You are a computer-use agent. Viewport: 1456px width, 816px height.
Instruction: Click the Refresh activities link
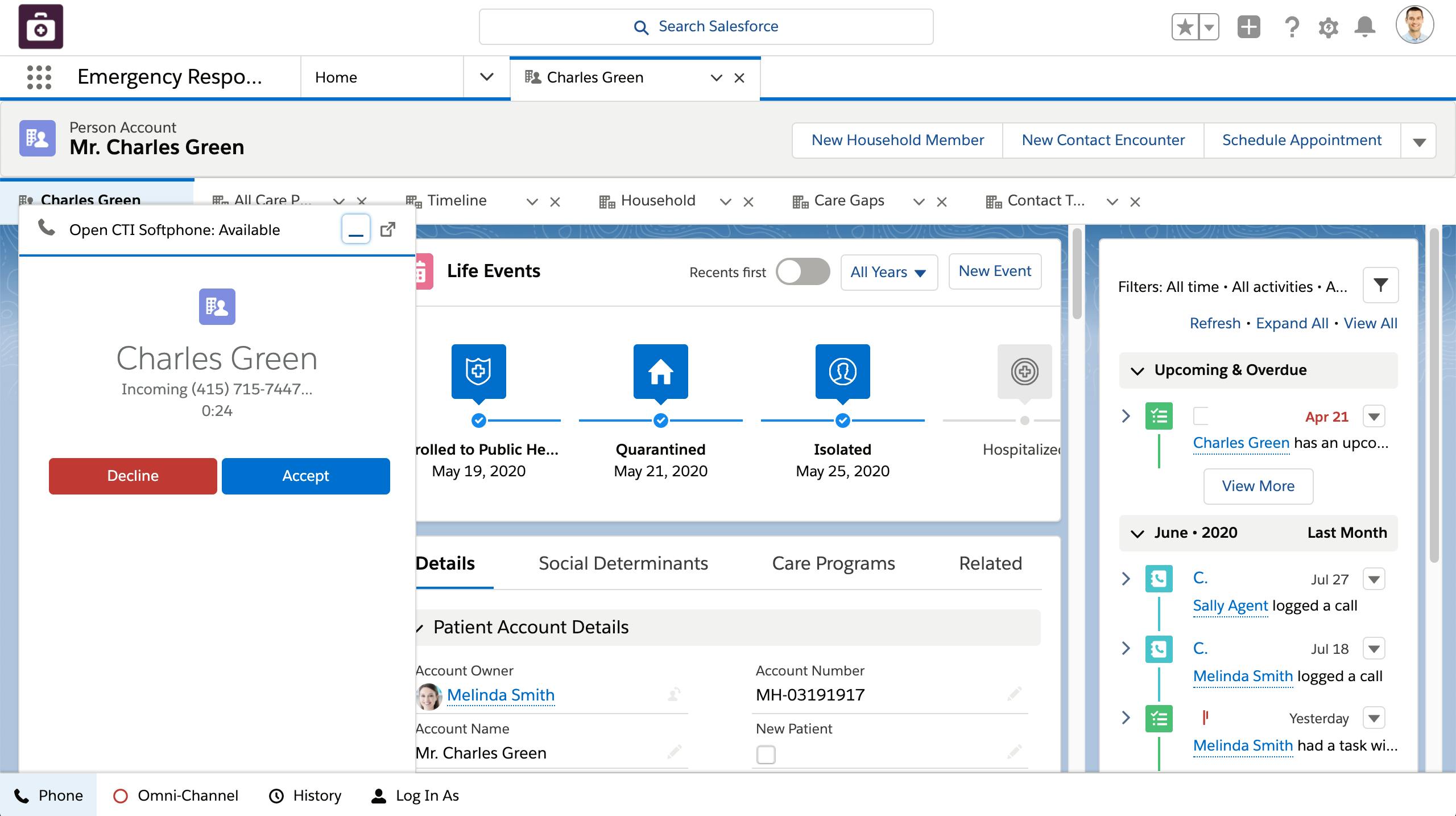click(x=1215, y=323)
